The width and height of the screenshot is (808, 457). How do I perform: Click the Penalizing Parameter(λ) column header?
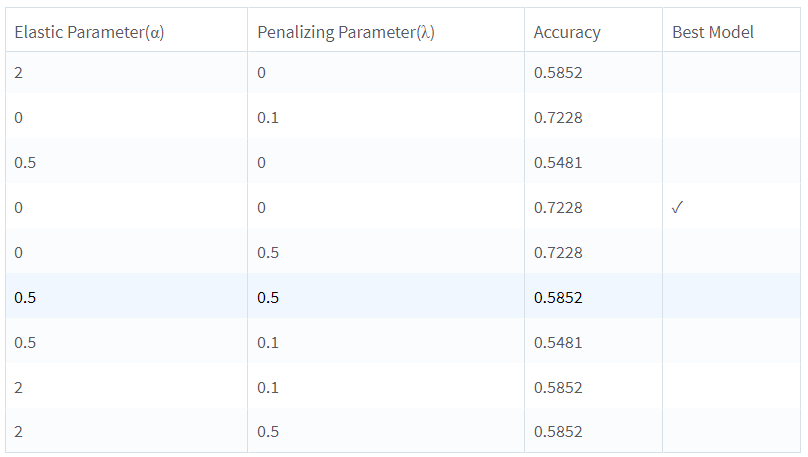pyautogui.click(x=346, y=32)
